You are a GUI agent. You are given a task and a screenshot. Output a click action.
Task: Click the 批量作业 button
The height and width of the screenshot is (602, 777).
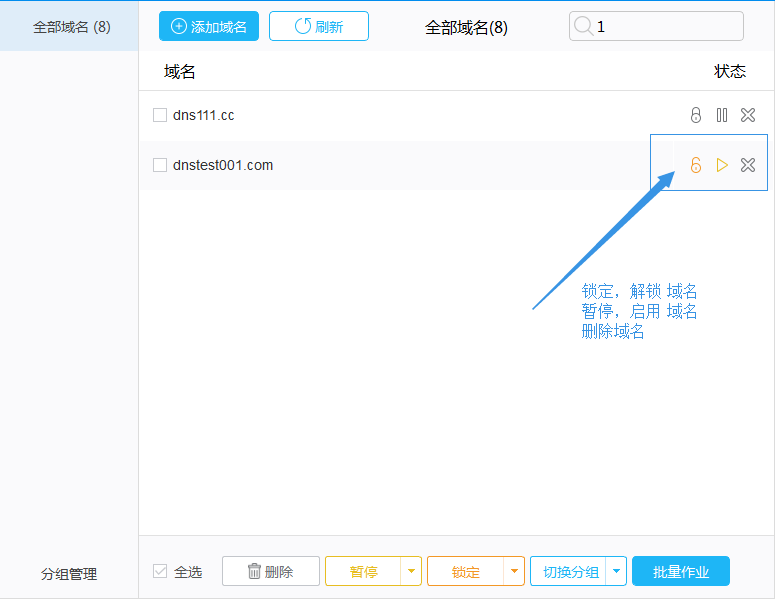point(680,572)
